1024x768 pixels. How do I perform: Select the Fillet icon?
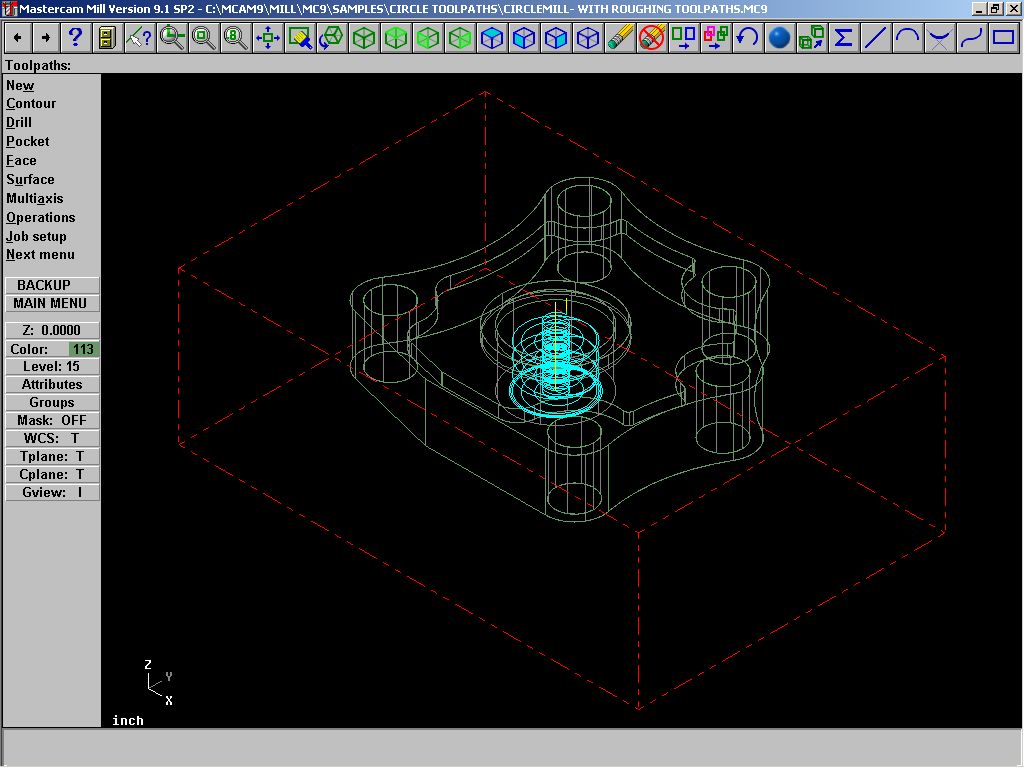pyautogui.click(x=939, y=38)
